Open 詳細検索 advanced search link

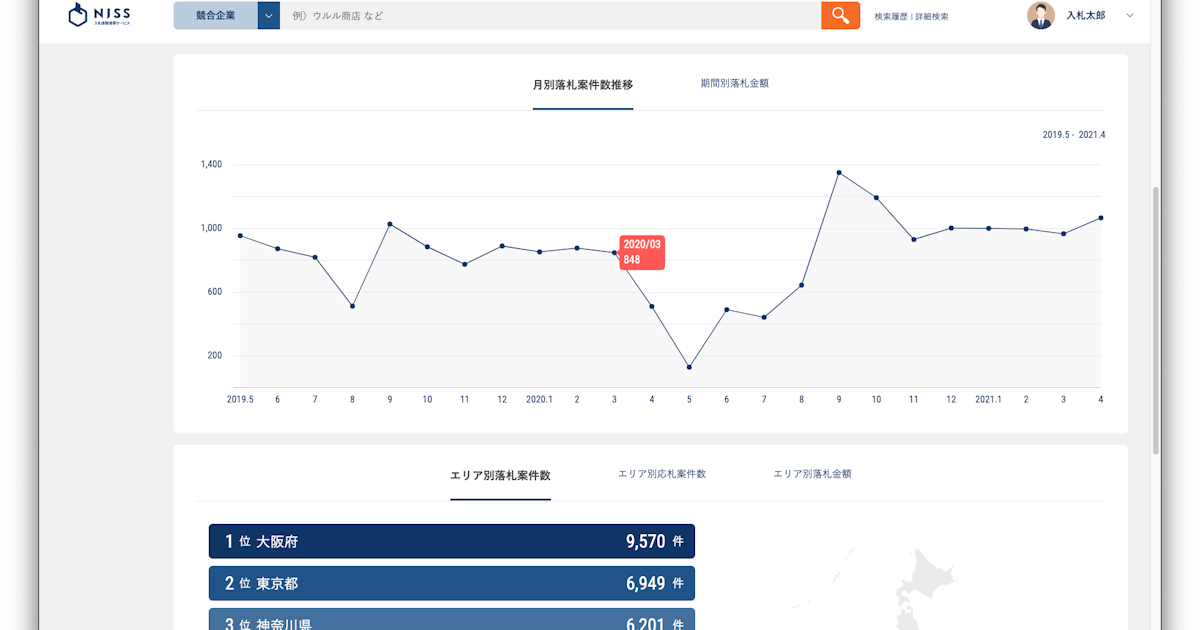point(932,16)
